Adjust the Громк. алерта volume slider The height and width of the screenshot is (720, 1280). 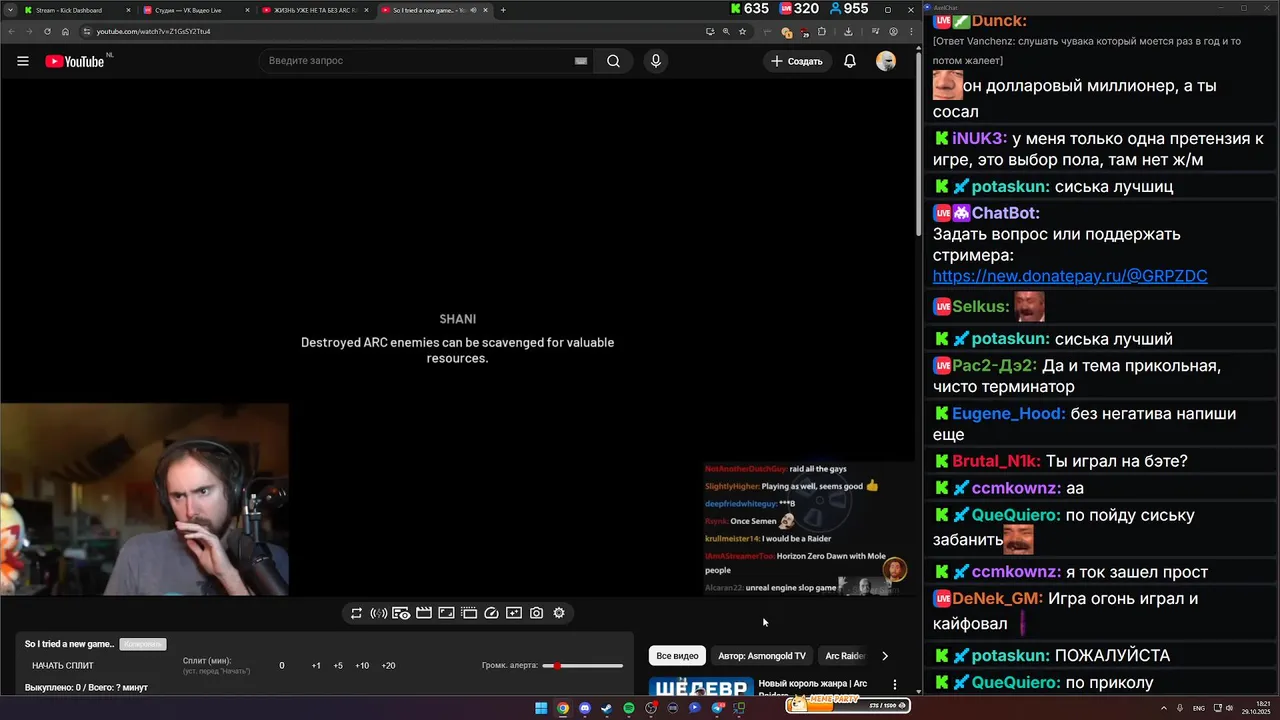tap(582, 665)
